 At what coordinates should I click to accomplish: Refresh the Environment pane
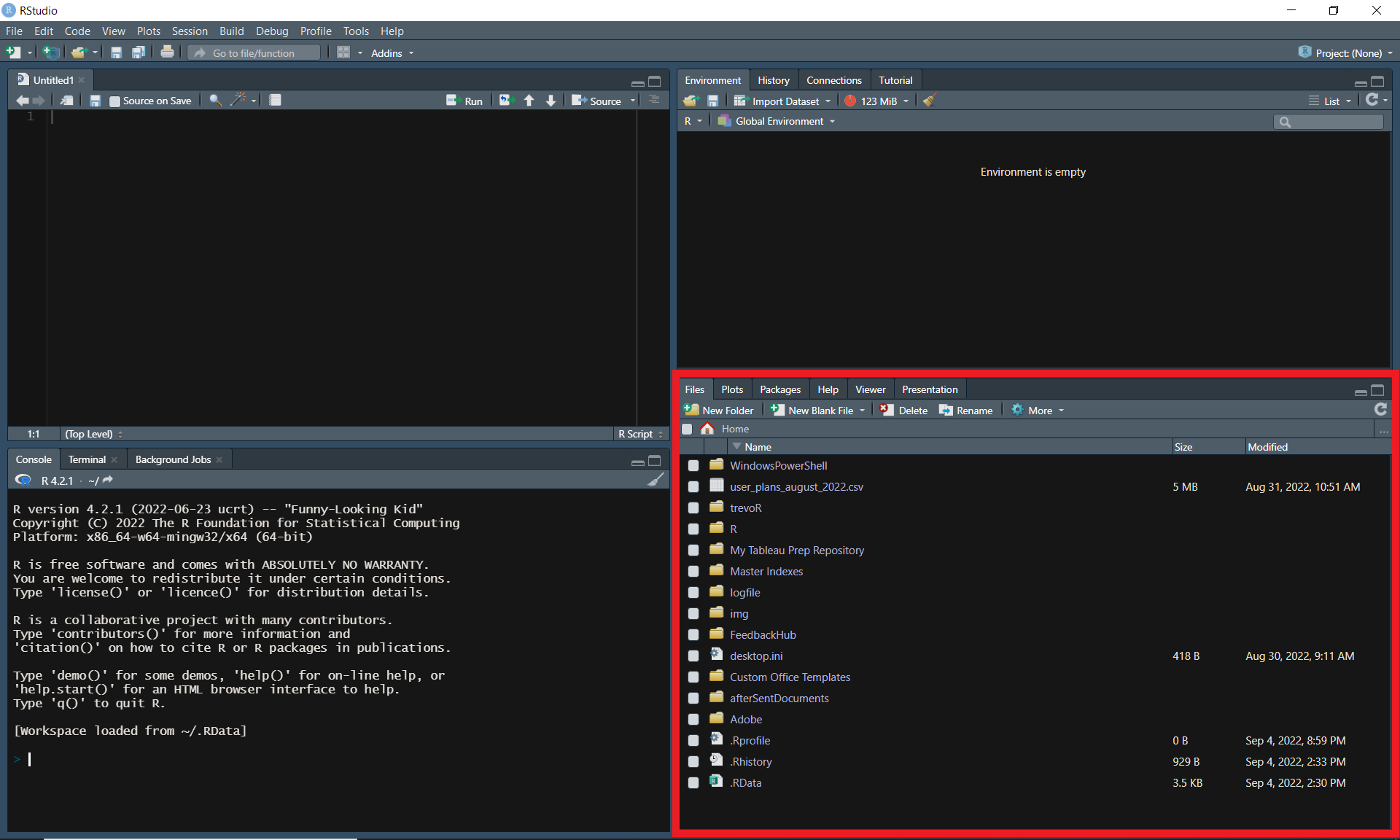(1372, 100)
